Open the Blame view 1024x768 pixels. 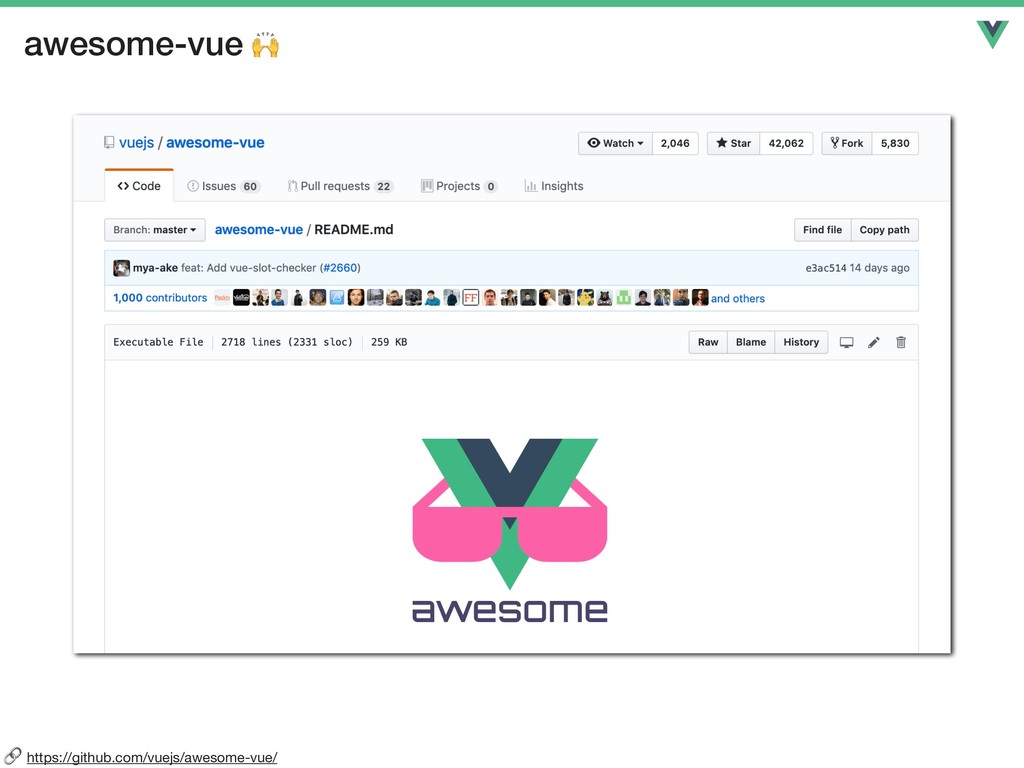pos(750,342)
